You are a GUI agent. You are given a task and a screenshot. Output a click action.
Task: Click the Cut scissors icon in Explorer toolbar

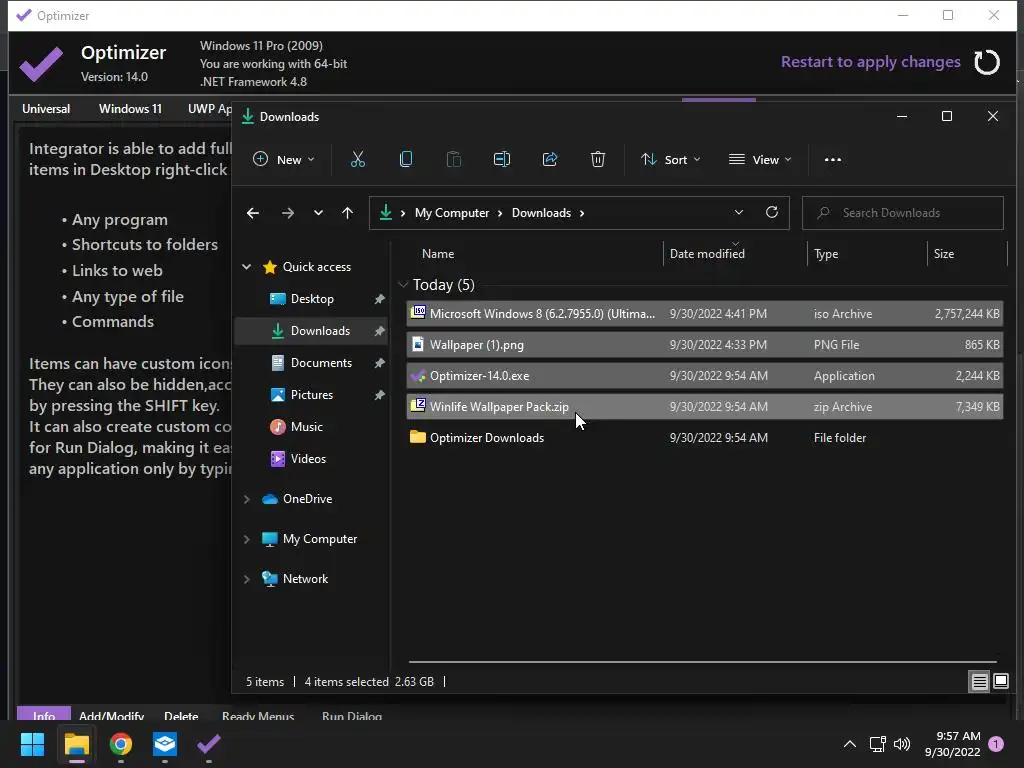pyautogui.click(x=357, y=159)
